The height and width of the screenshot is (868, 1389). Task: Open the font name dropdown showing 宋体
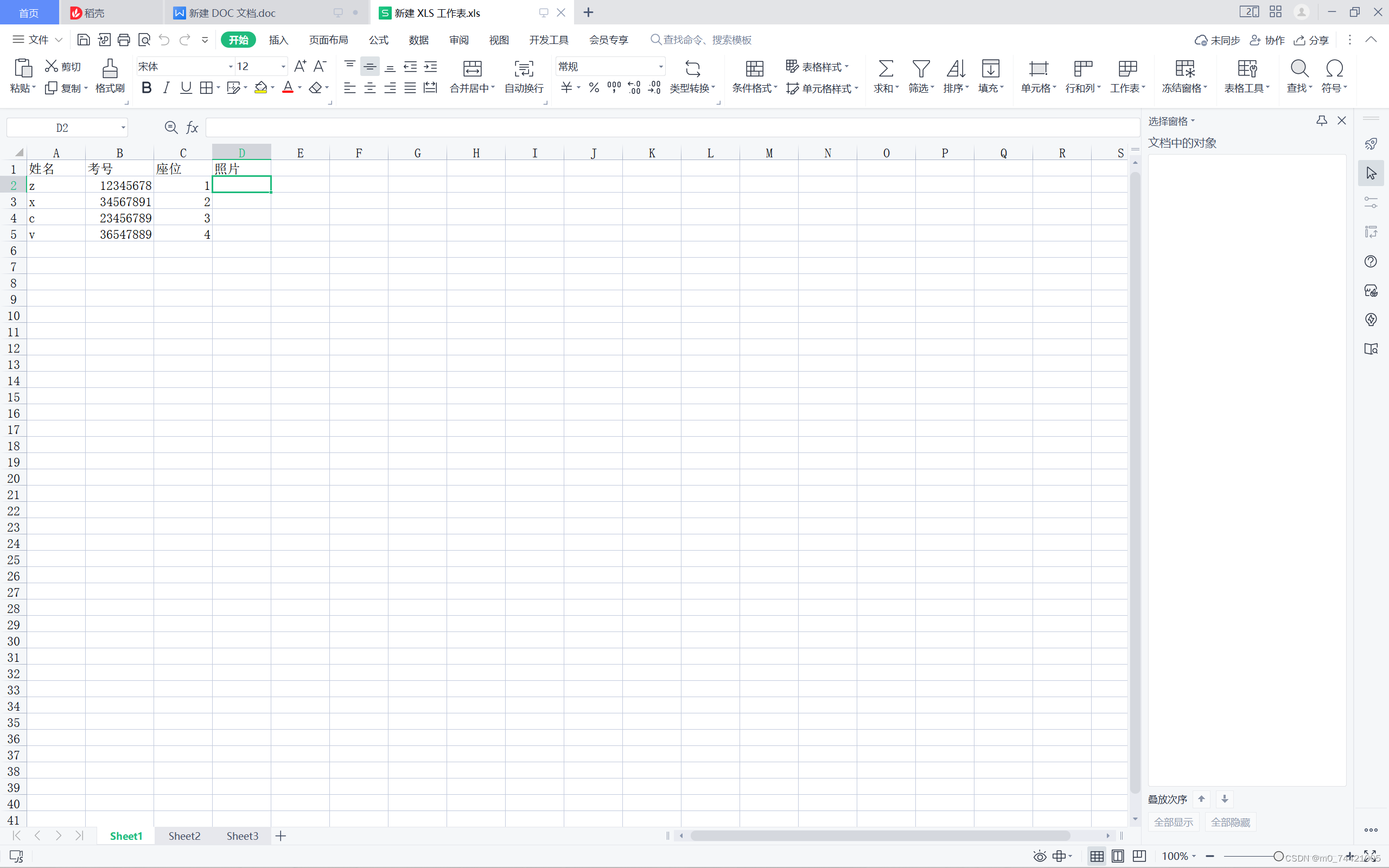[x=230, y=67]
